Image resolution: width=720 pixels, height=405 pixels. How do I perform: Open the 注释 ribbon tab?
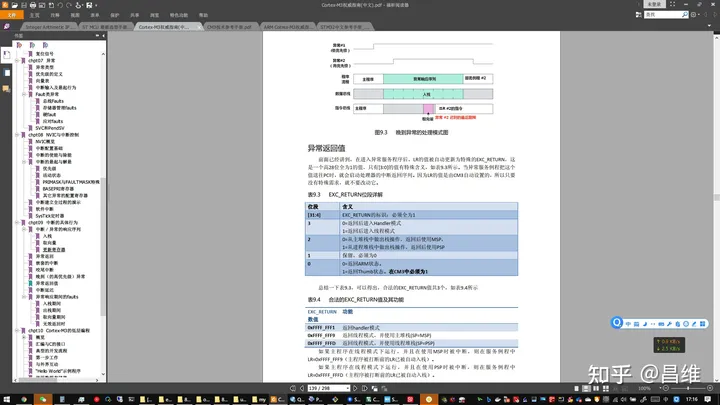coord(55,15)
